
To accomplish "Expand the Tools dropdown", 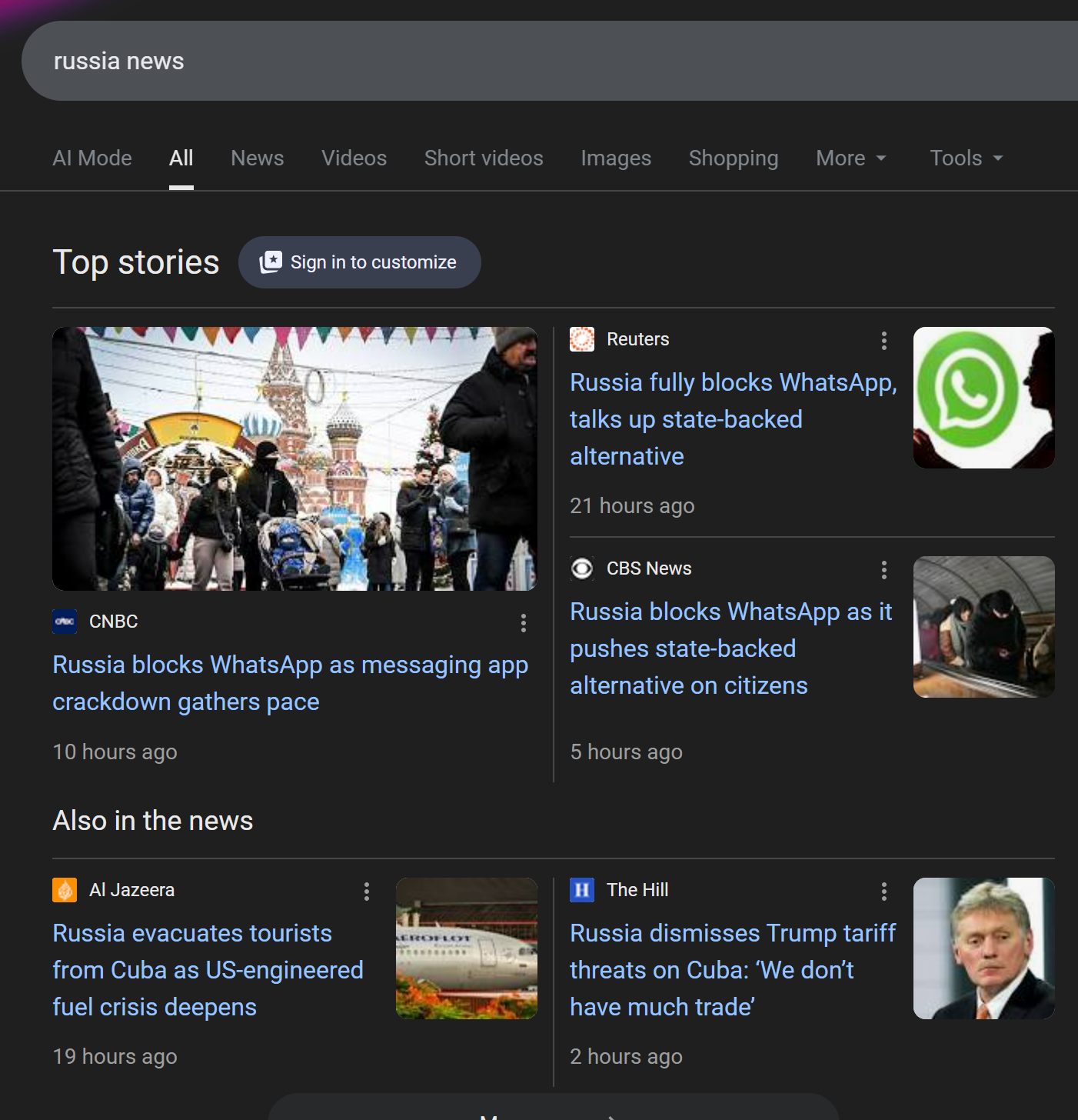I will tap(966, 158).
